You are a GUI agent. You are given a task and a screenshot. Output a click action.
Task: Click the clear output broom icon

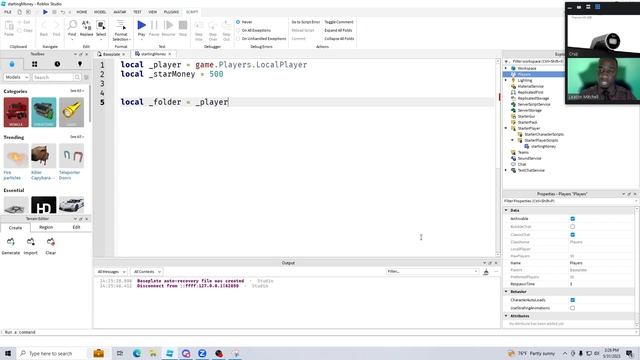(486, 272)
